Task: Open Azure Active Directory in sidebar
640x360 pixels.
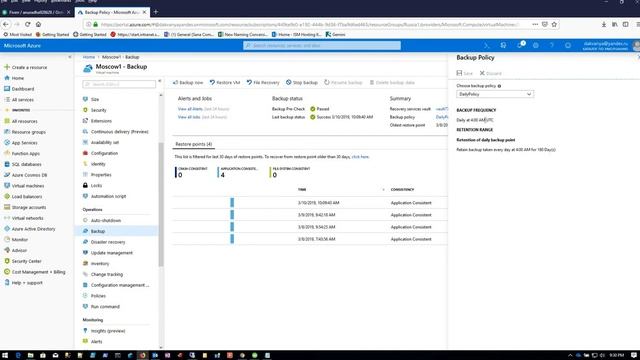Action: coord(30,229)
